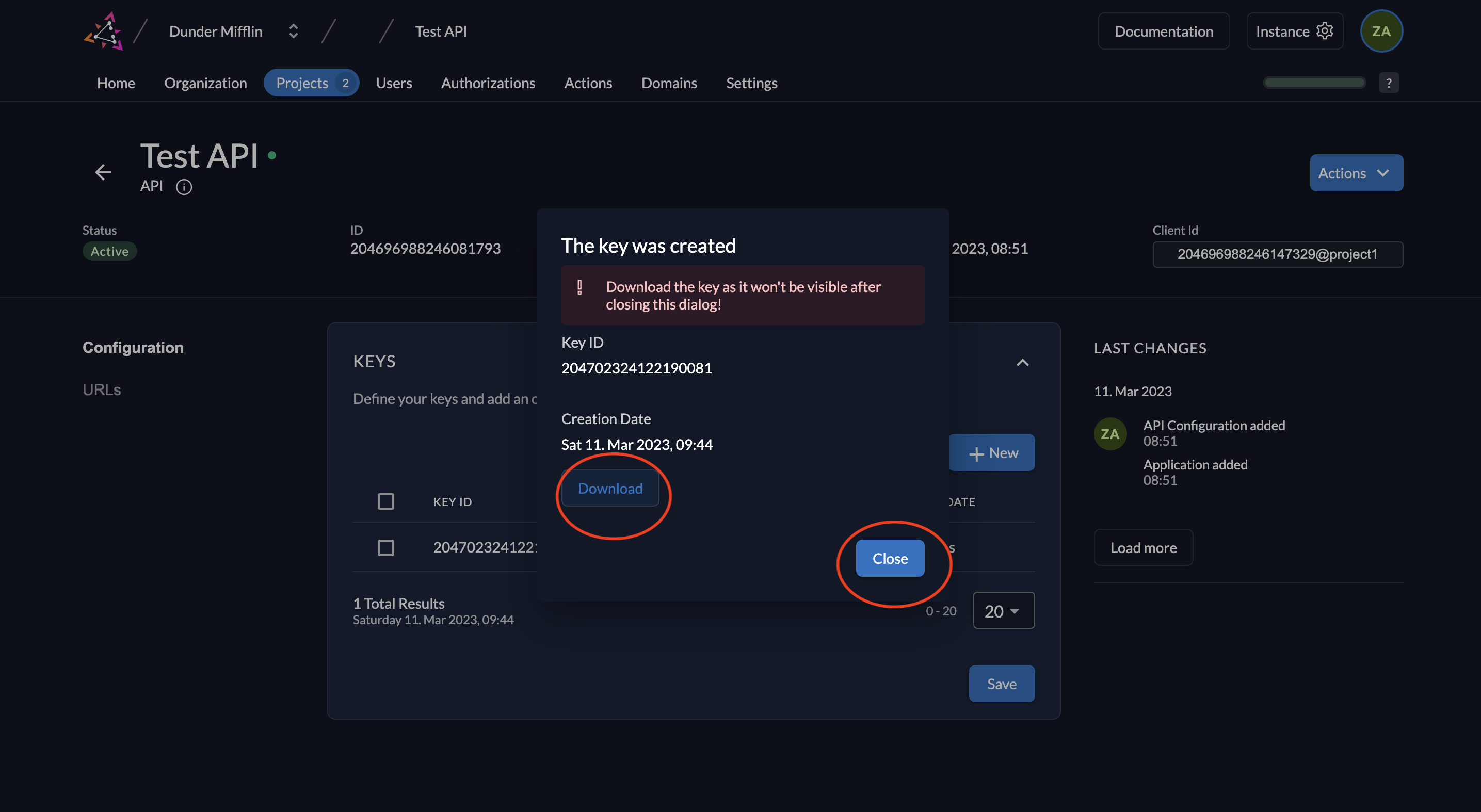Check the select-all checkbox in the keys table
This screenshot has height=812, width=1481.
coord(386,501)
